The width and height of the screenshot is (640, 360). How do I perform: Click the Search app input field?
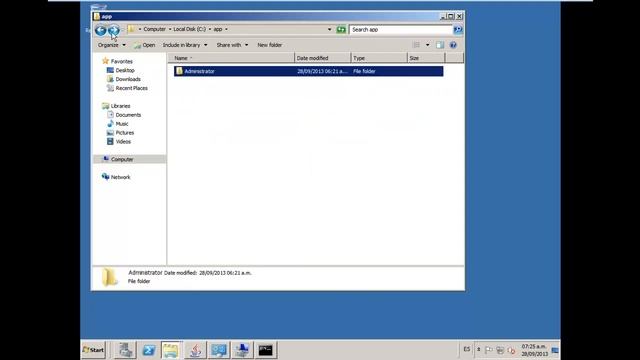pyautogui.click(x=401, y=29)
